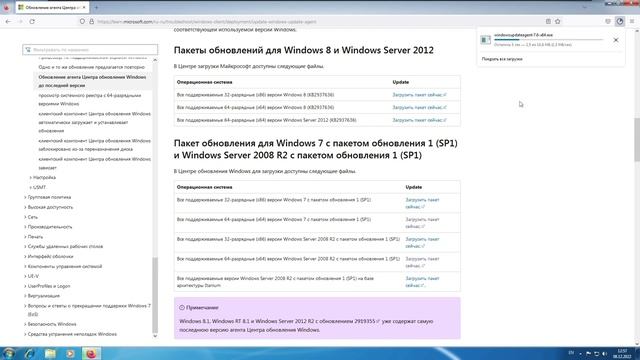
Task: Click the Action Center flag tray icon
Action: 588,353
